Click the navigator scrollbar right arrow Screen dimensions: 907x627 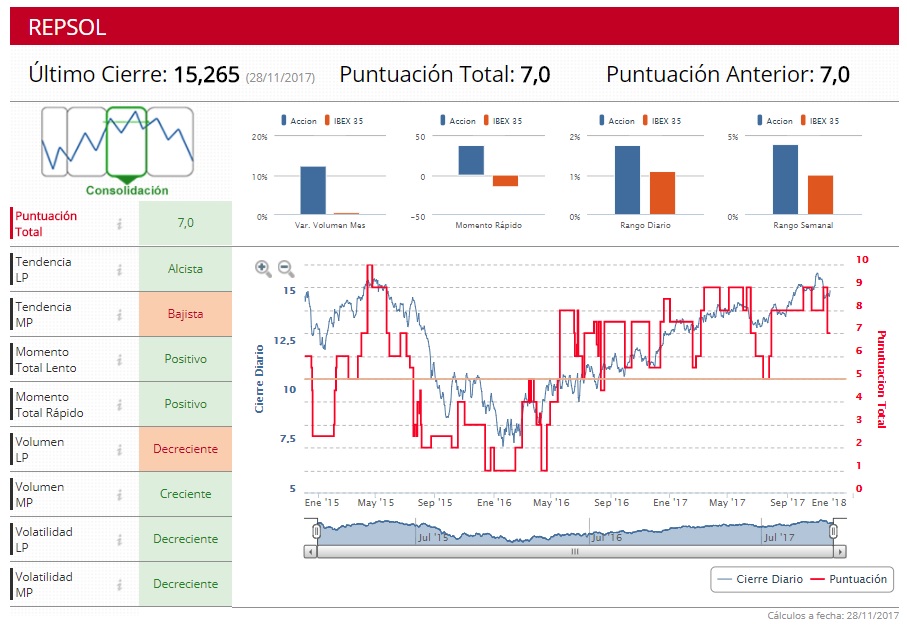pyautogui.click(x=839, y=552)
